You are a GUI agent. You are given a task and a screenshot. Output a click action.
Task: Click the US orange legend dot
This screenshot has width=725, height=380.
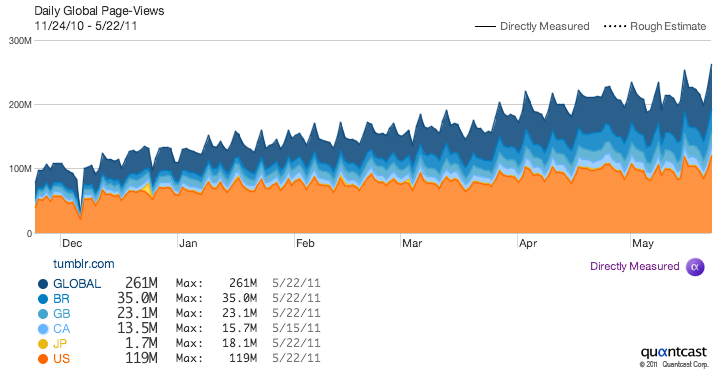43,359
